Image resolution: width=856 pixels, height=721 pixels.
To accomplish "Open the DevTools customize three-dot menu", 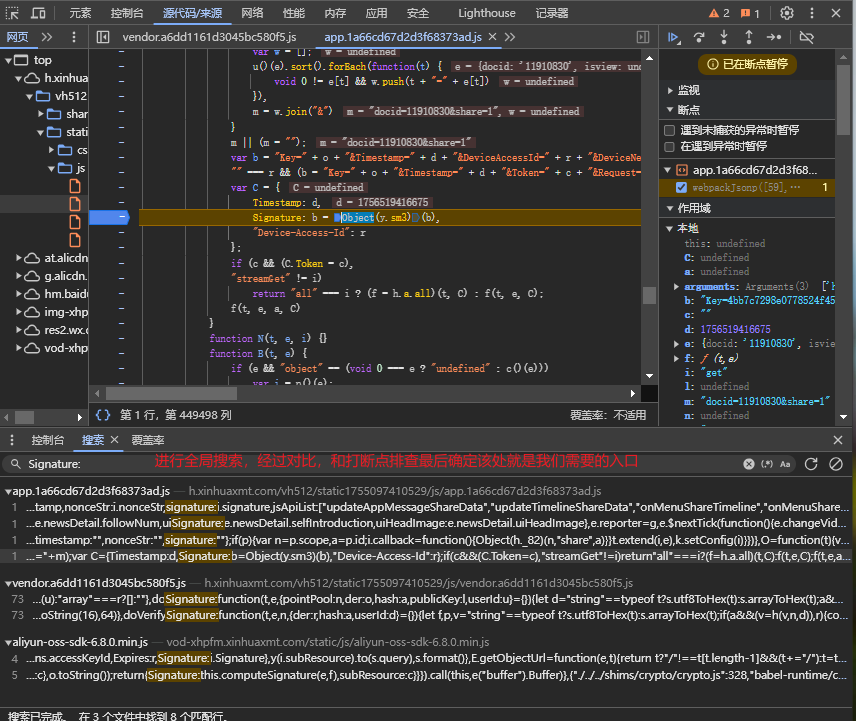I will point(812,13).
